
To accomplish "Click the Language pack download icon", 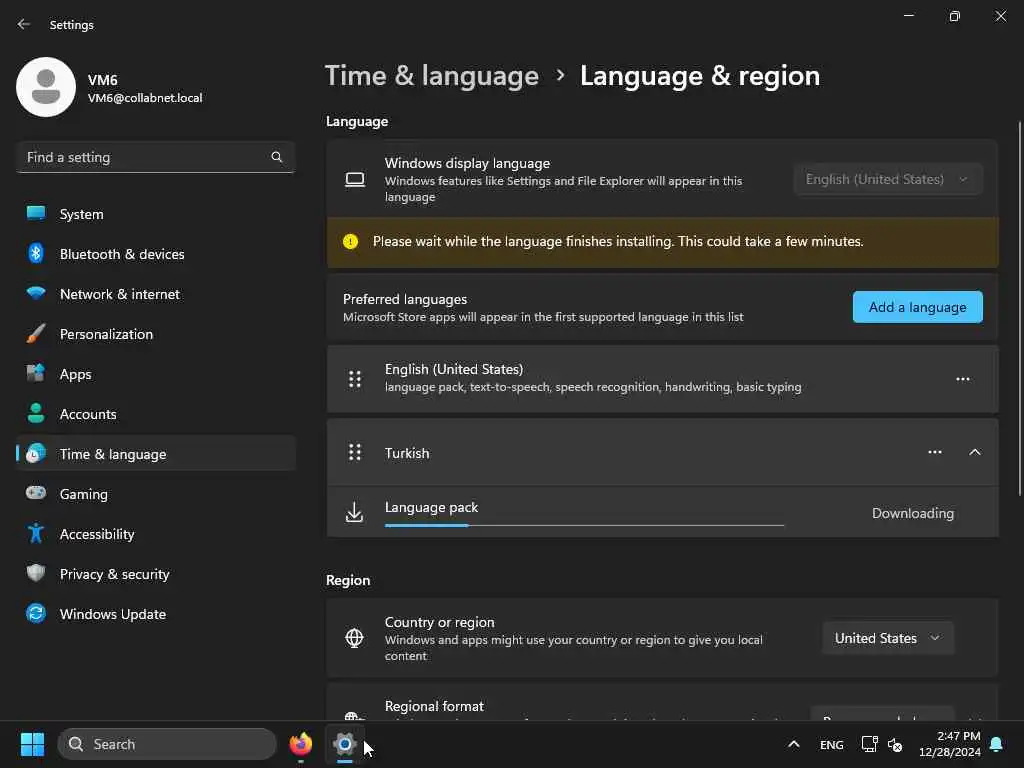I will click(x=354, y=513).
